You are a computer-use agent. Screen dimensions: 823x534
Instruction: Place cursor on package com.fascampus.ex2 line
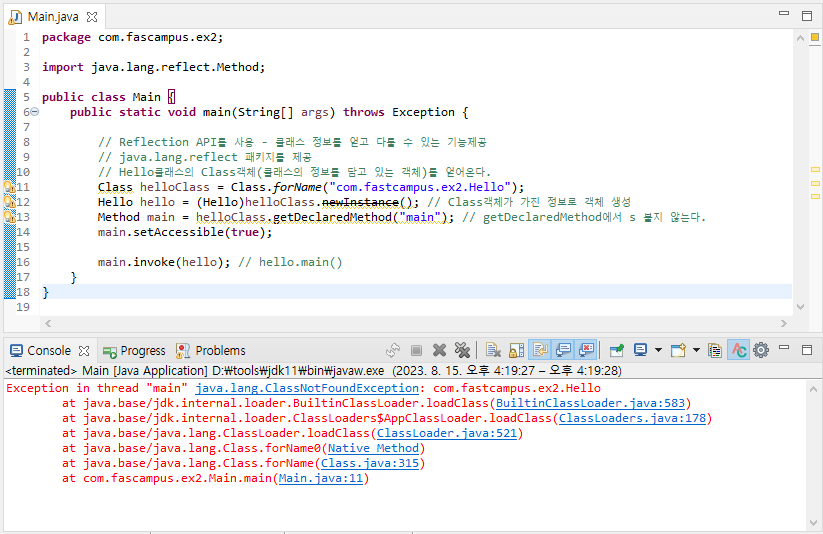(133, 37)
